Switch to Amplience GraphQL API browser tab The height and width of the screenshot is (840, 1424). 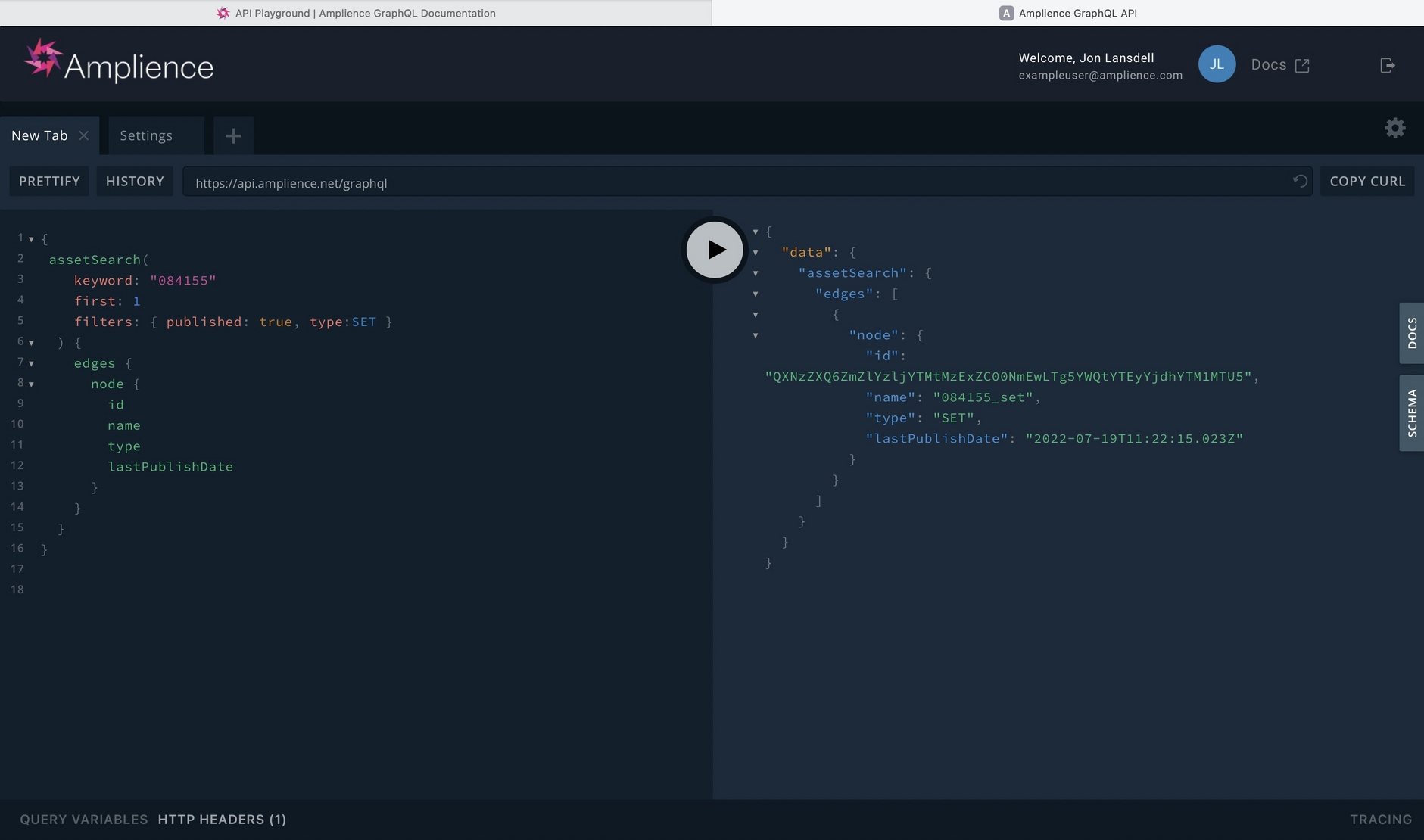[x=1067, y=13]
